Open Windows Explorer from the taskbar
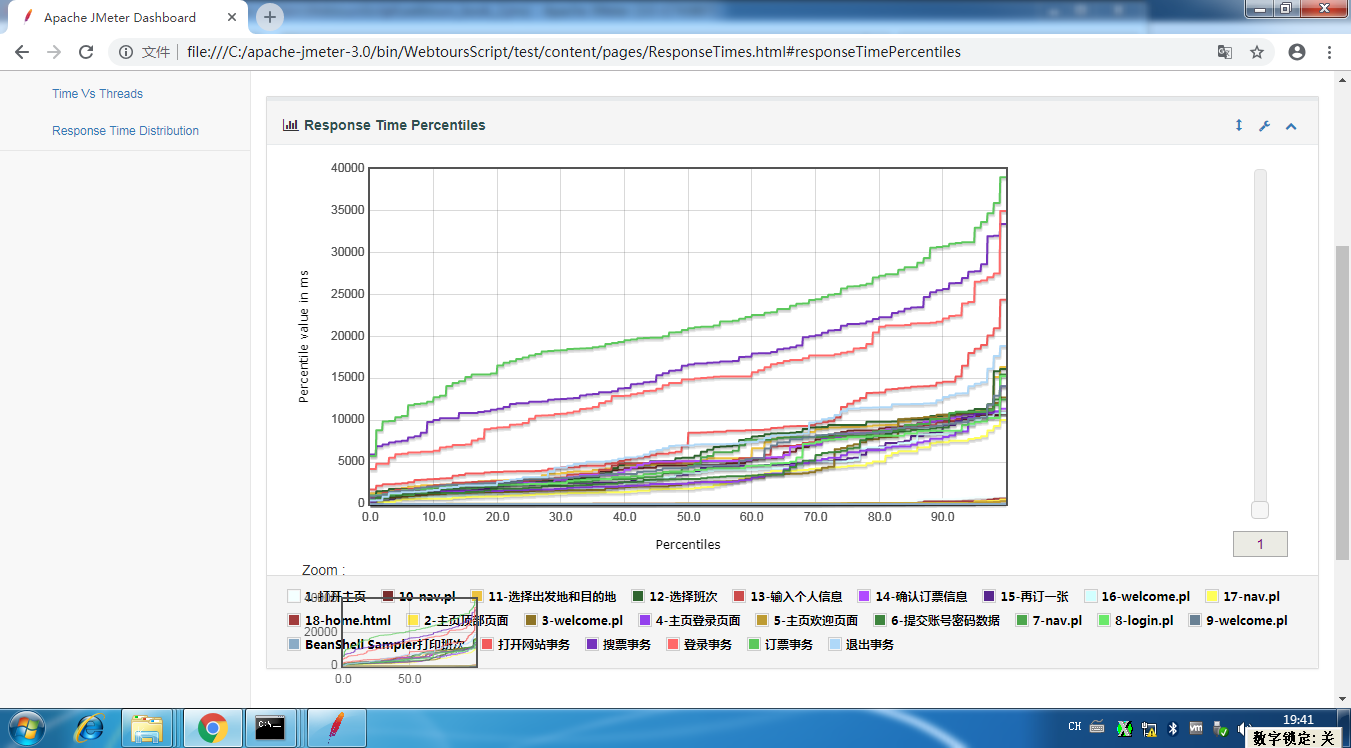 pos(148,728)
